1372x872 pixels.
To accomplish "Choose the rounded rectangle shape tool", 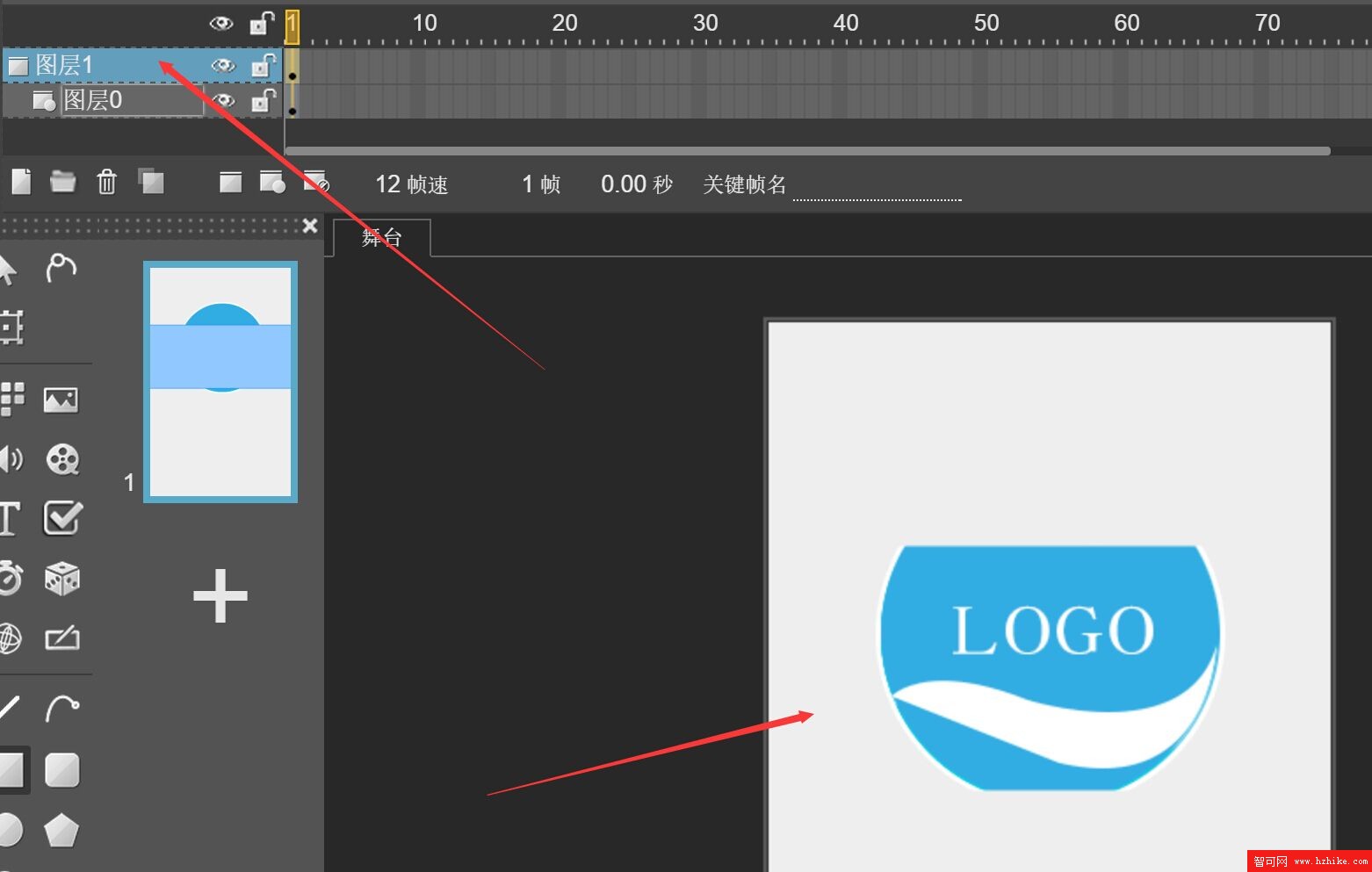I will [x=62, y=770].
